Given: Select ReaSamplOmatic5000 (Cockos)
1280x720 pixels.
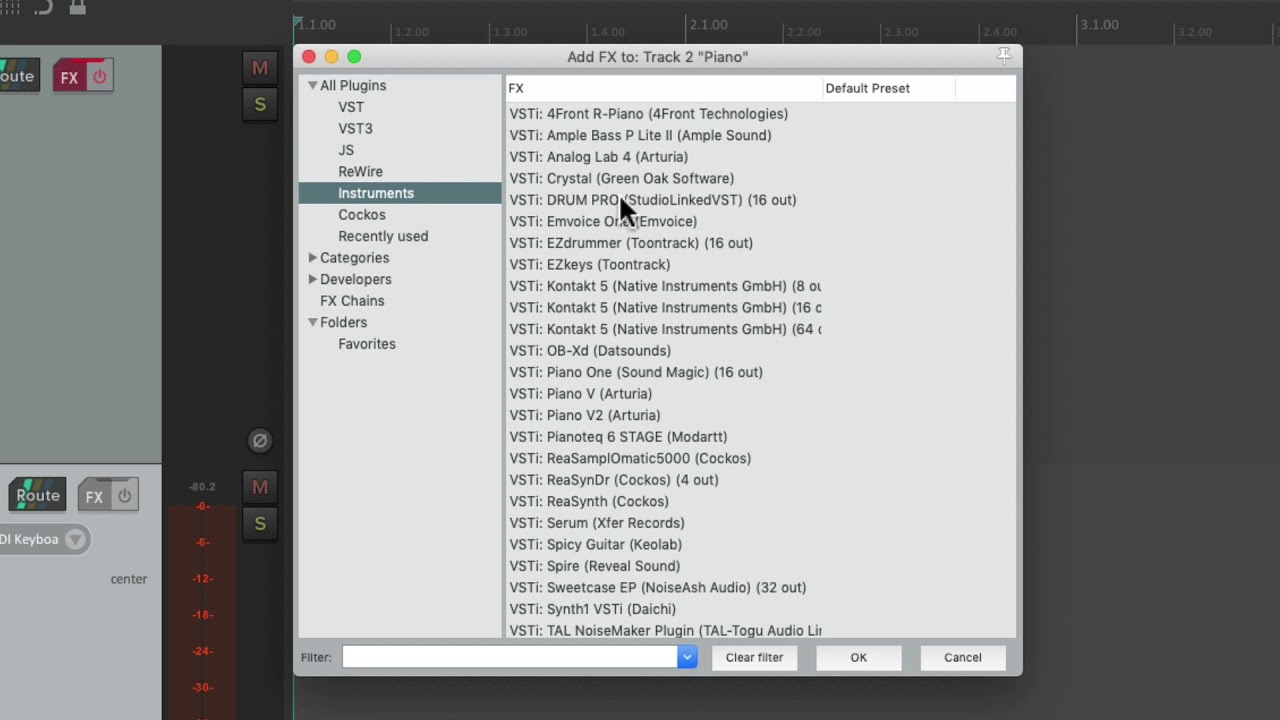Looking at the screenshot, I should tap(630, 458).
